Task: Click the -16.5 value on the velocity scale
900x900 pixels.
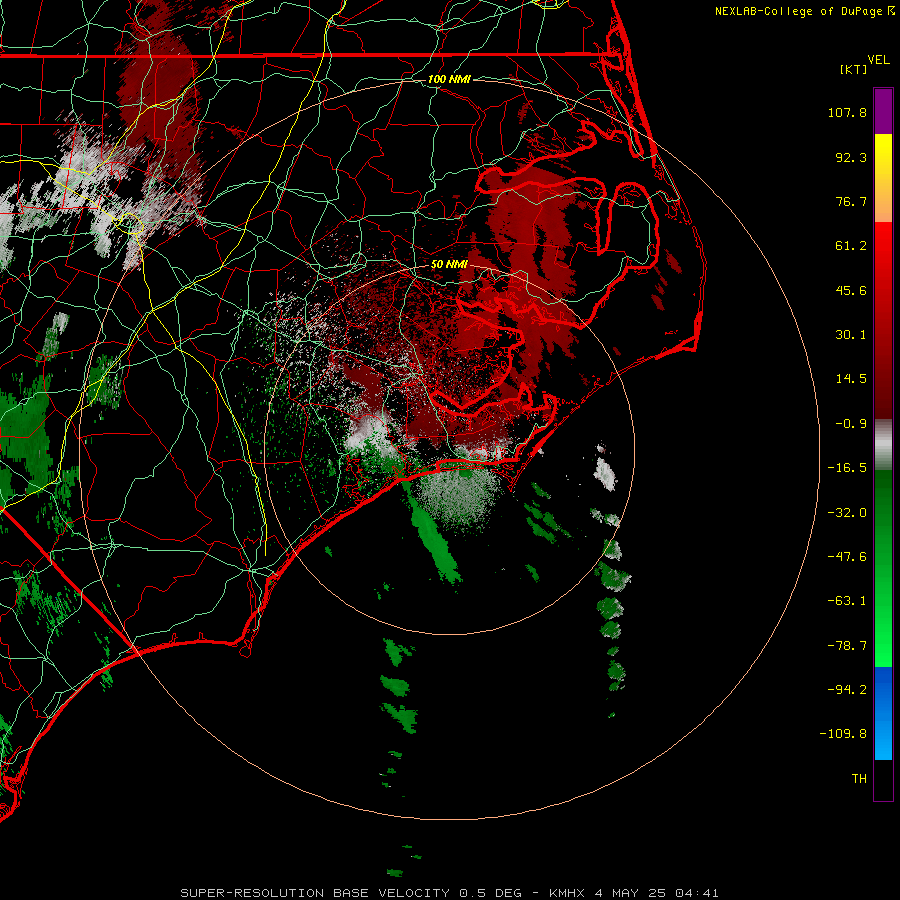Action: coord(847,468)
